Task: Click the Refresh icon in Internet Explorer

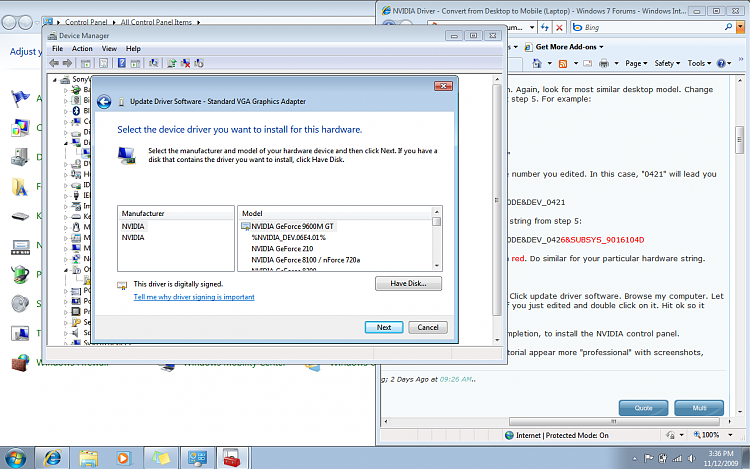Action: click(545, 28)
